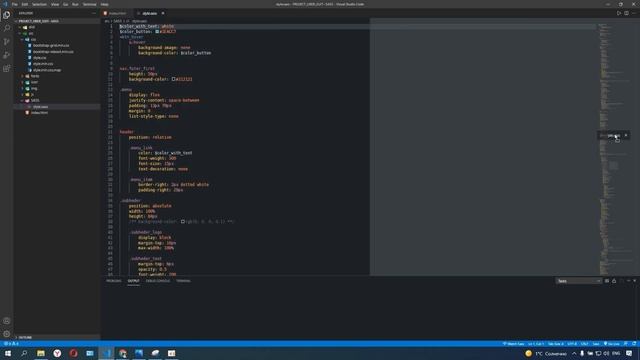Open the Sass output channel dropdown
The width and height of the screenshot is (640, 360).
point(579,281)
